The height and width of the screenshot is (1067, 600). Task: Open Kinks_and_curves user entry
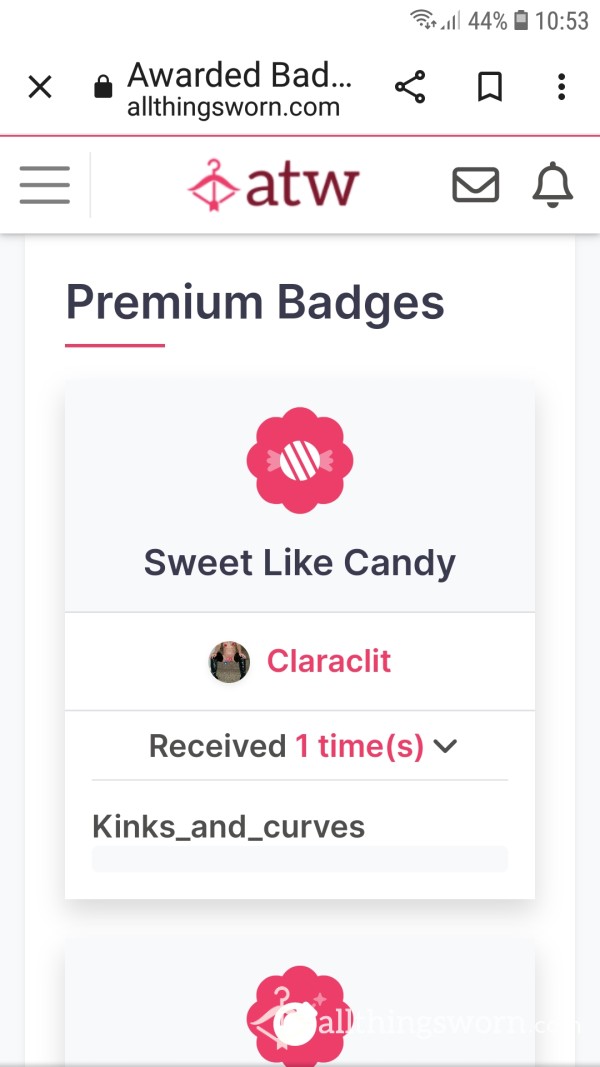click(229, 827)
